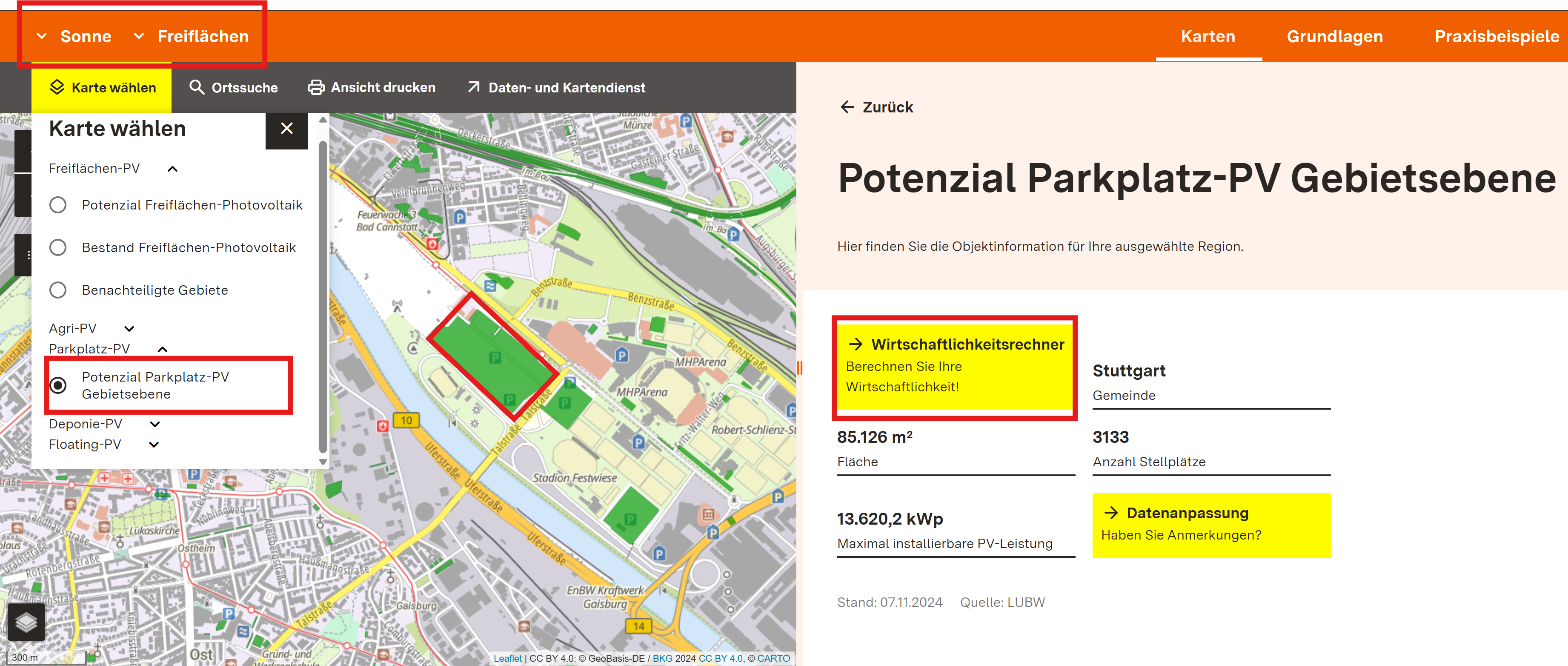Click the printer icon for Ansicht drucken

click(x=315, y=87)
